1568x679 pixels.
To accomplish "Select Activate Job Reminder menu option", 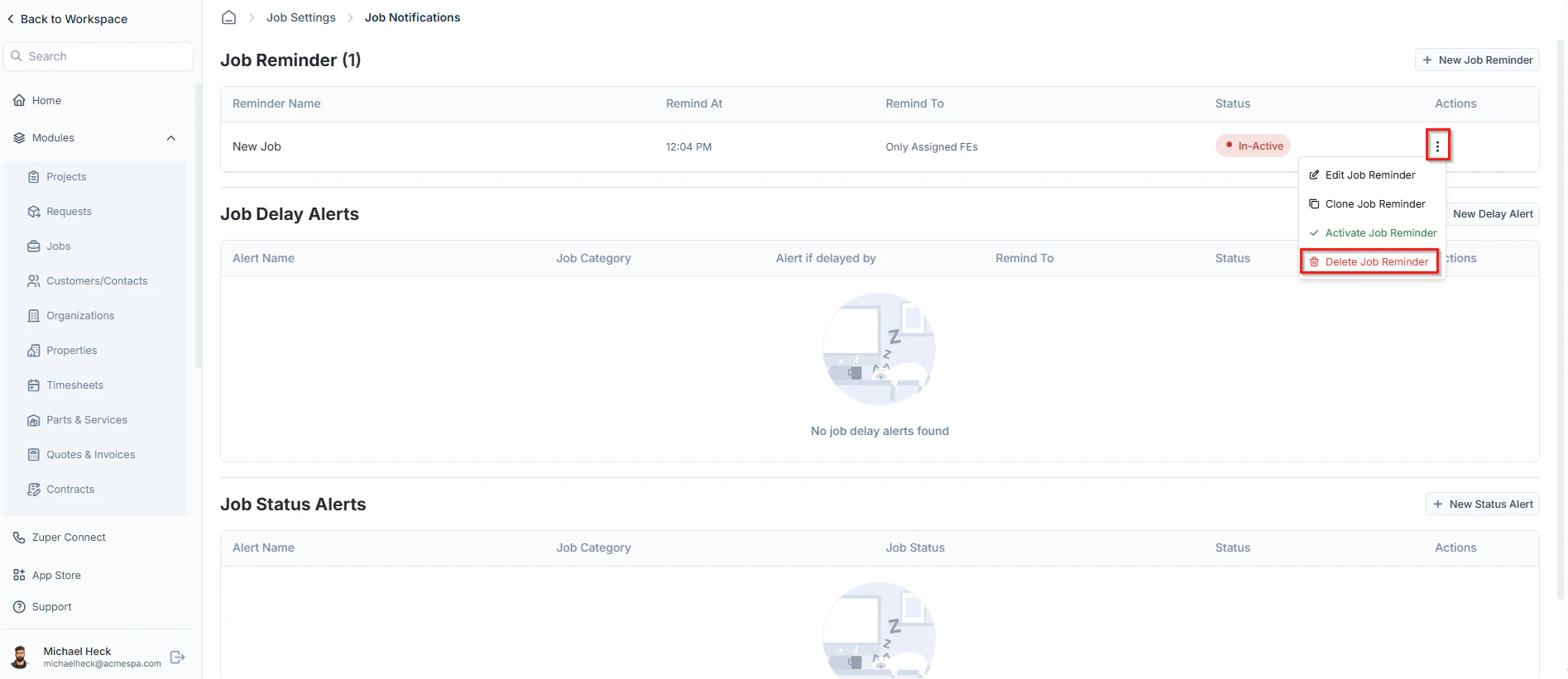I will coord(1373,233).
